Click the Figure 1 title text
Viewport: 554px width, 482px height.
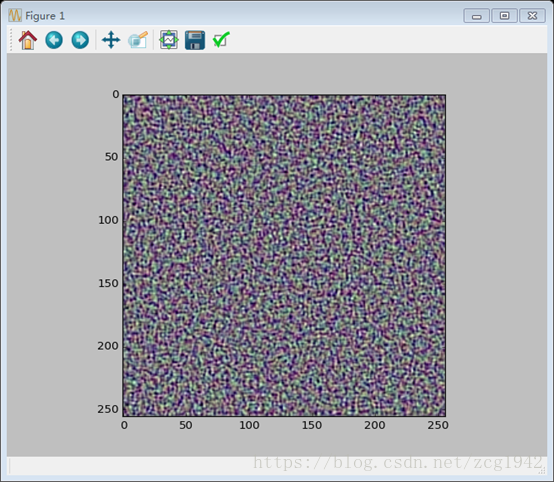pos(45,16)
